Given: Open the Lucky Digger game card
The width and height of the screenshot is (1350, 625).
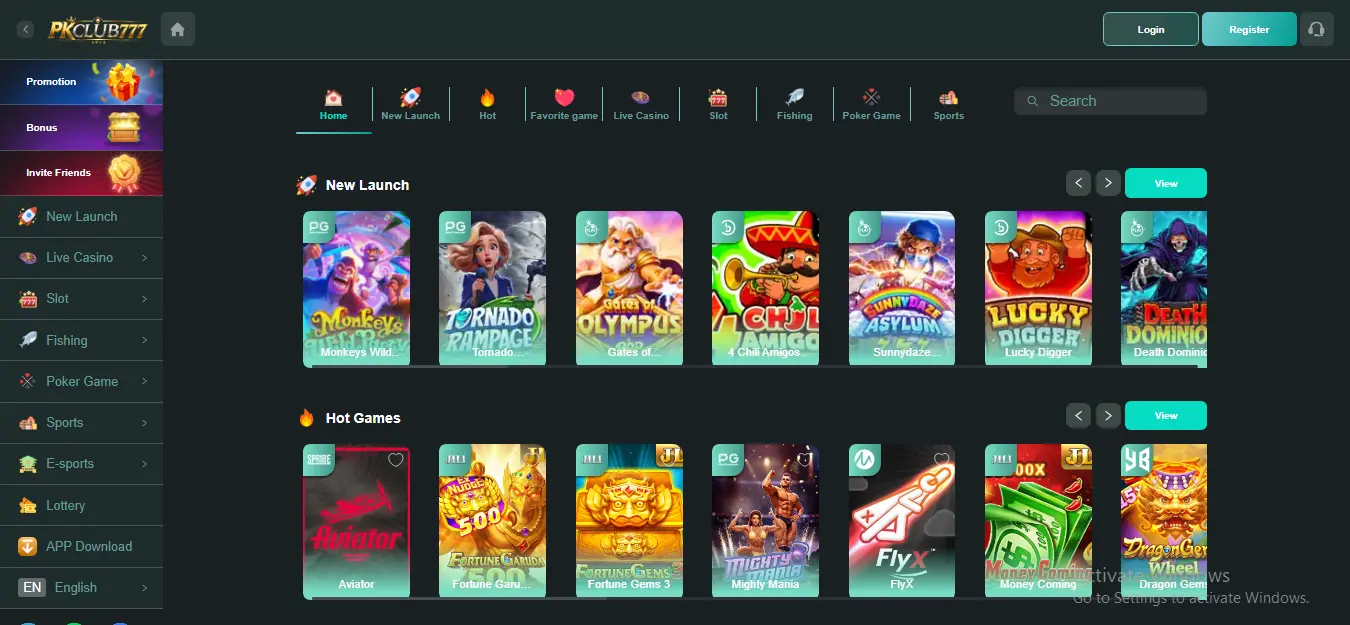Looking at the screenshot, I should tap(1038, 288).
